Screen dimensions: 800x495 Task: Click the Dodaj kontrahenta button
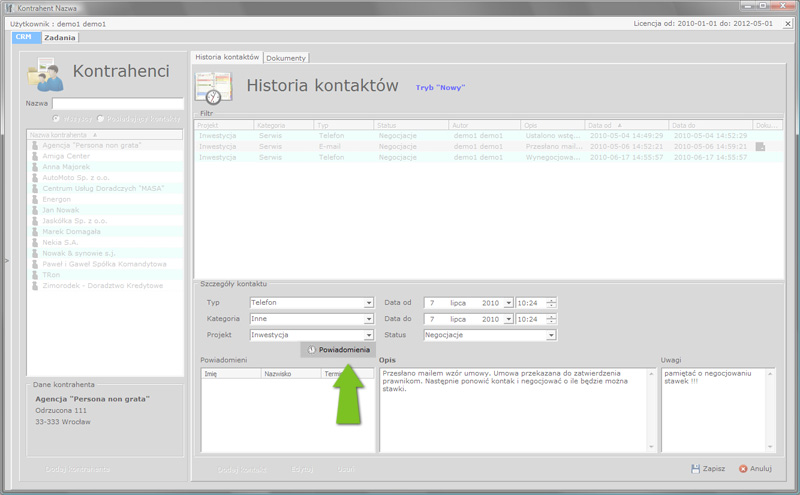point(78,469)
